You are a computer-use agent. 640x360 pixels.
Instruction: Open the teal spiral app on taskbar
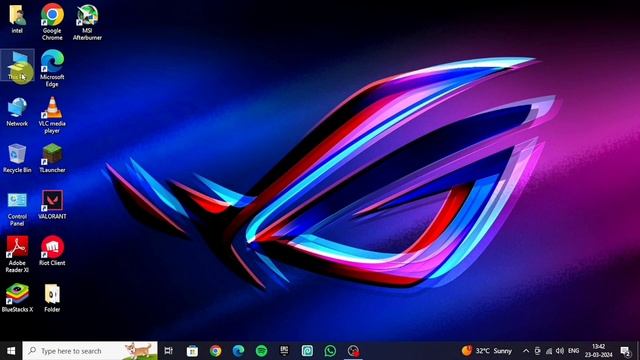click(x=307, y=351)
